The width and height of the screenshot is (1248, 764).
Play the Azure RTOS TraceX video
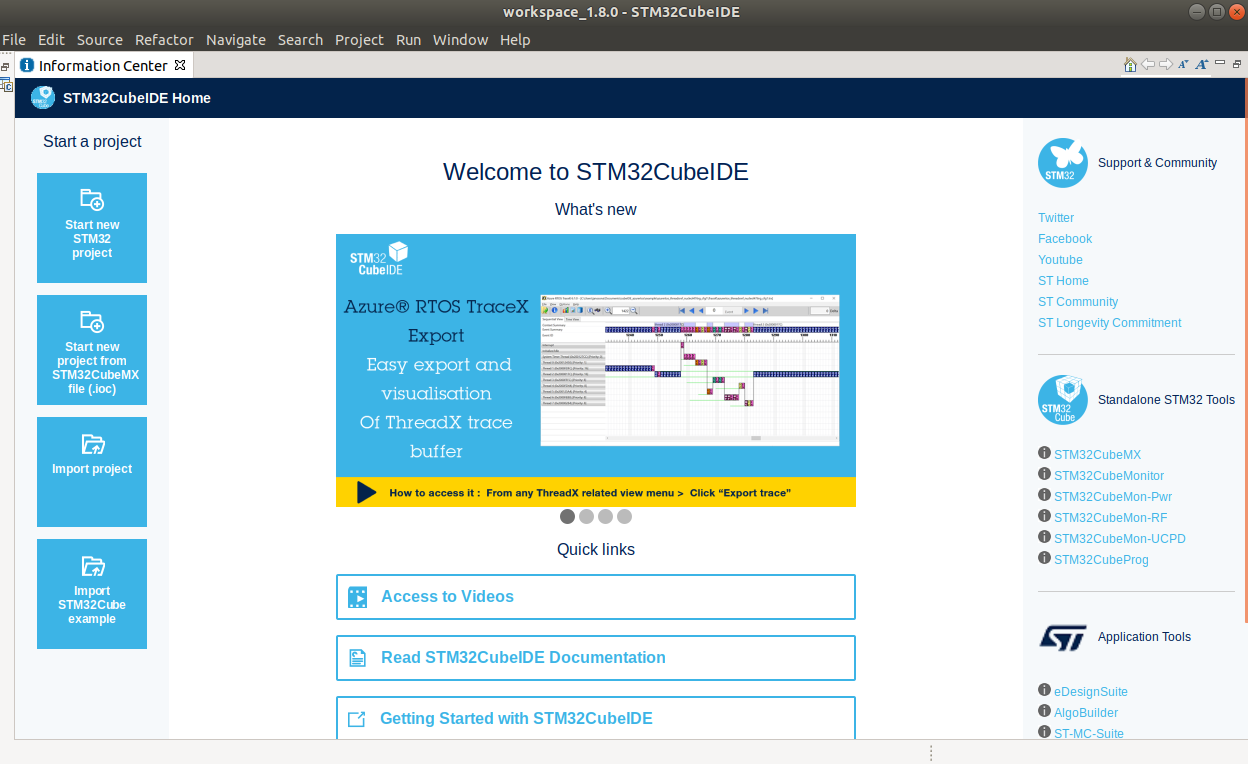tap(366, 492)
